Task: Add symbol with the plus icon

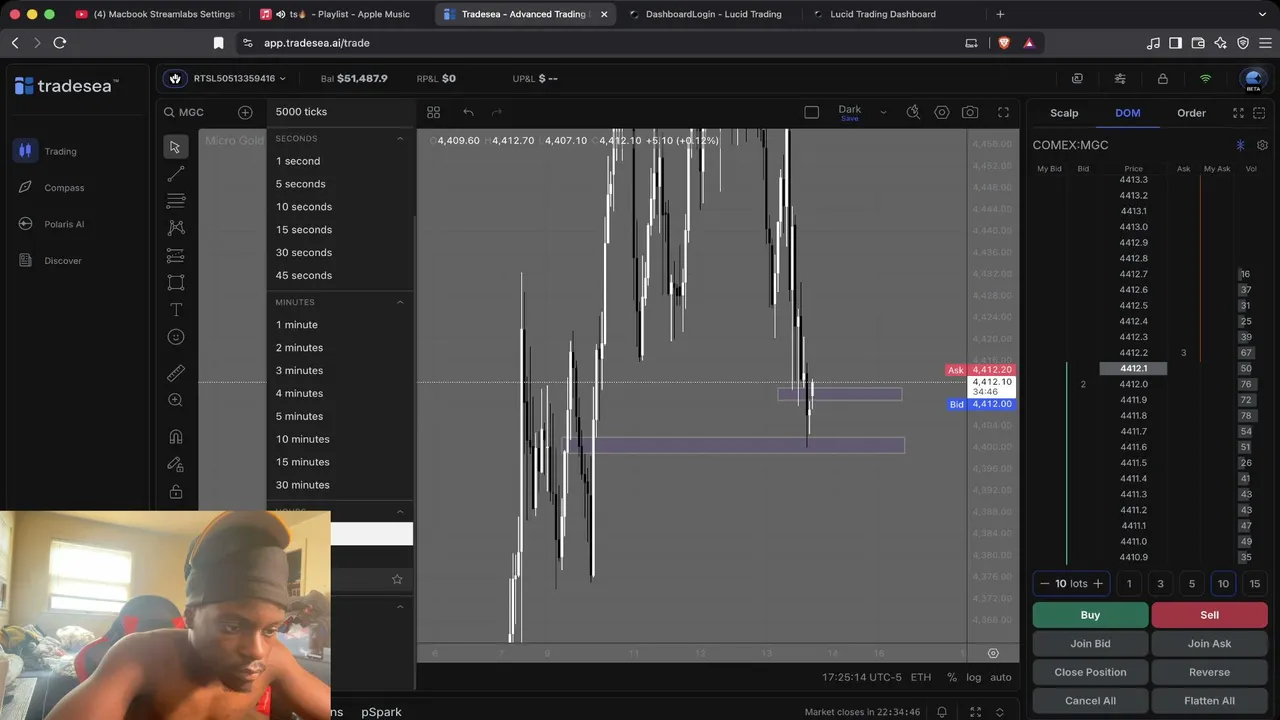Action: click(245, 112)
